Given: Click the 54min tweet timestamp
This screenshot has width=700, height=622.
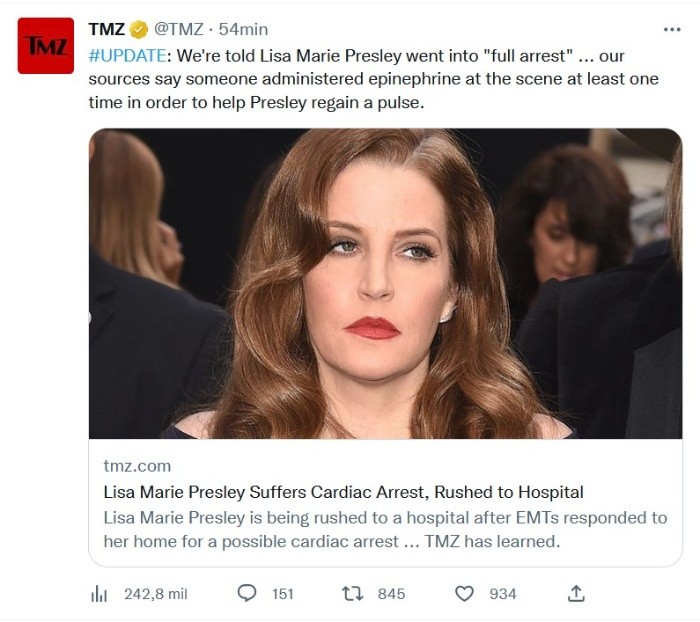Looking at the screenshot, I should point(243,29).
